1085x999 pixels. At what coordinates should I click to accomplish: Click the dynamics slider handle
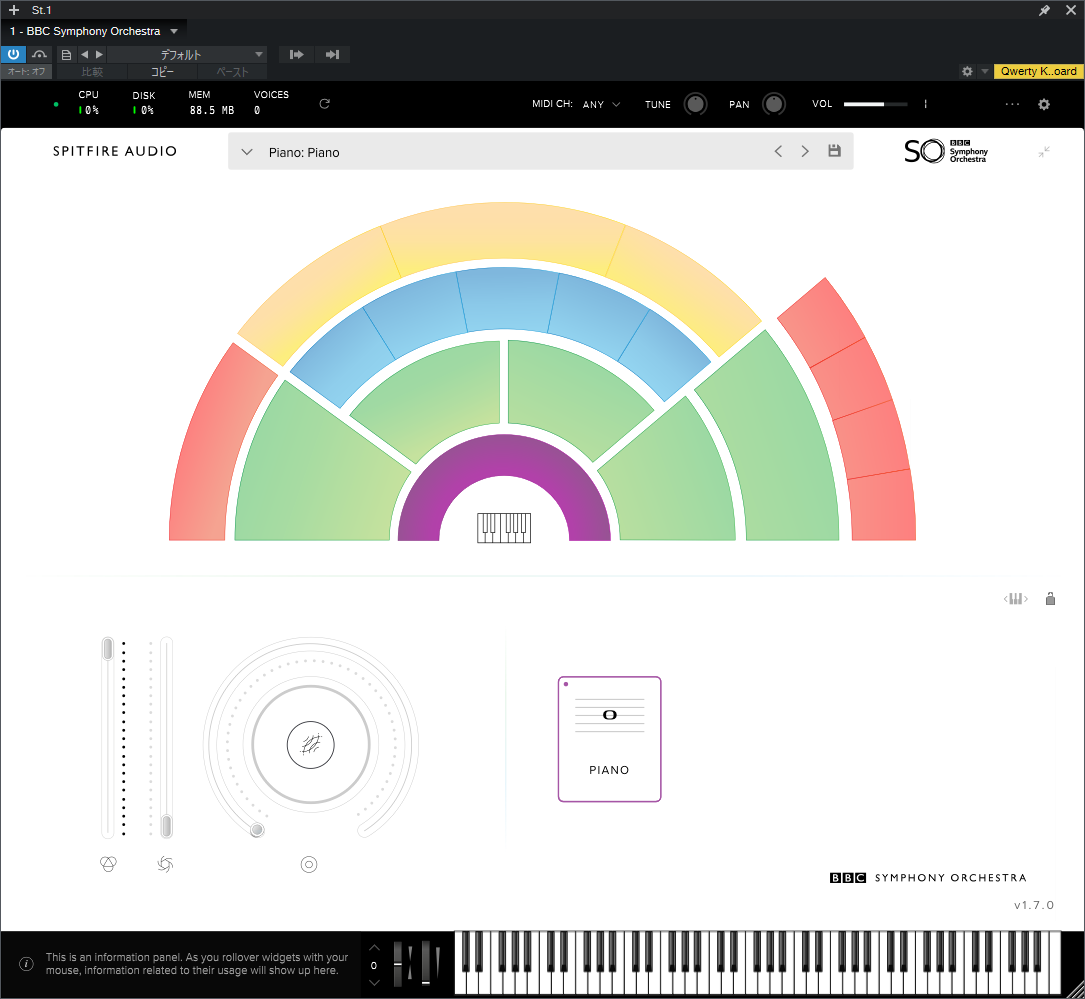tap(166, 826)
